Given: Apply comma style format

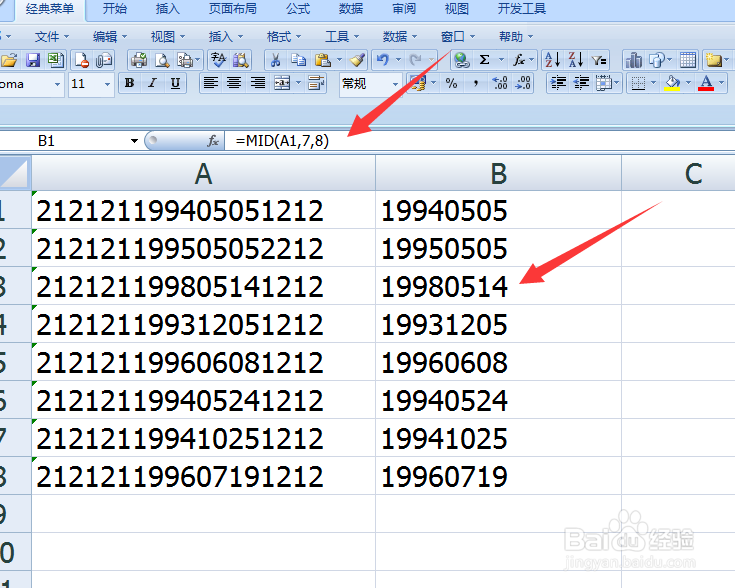Looking at the screenshot, I should (476, 83).
